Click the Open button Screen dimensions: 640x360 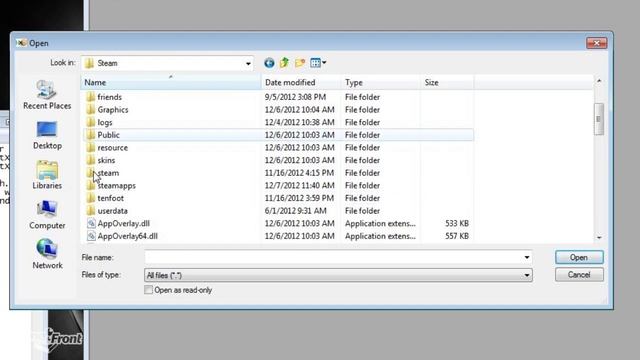pyautogui.click(x=579, y=258)
